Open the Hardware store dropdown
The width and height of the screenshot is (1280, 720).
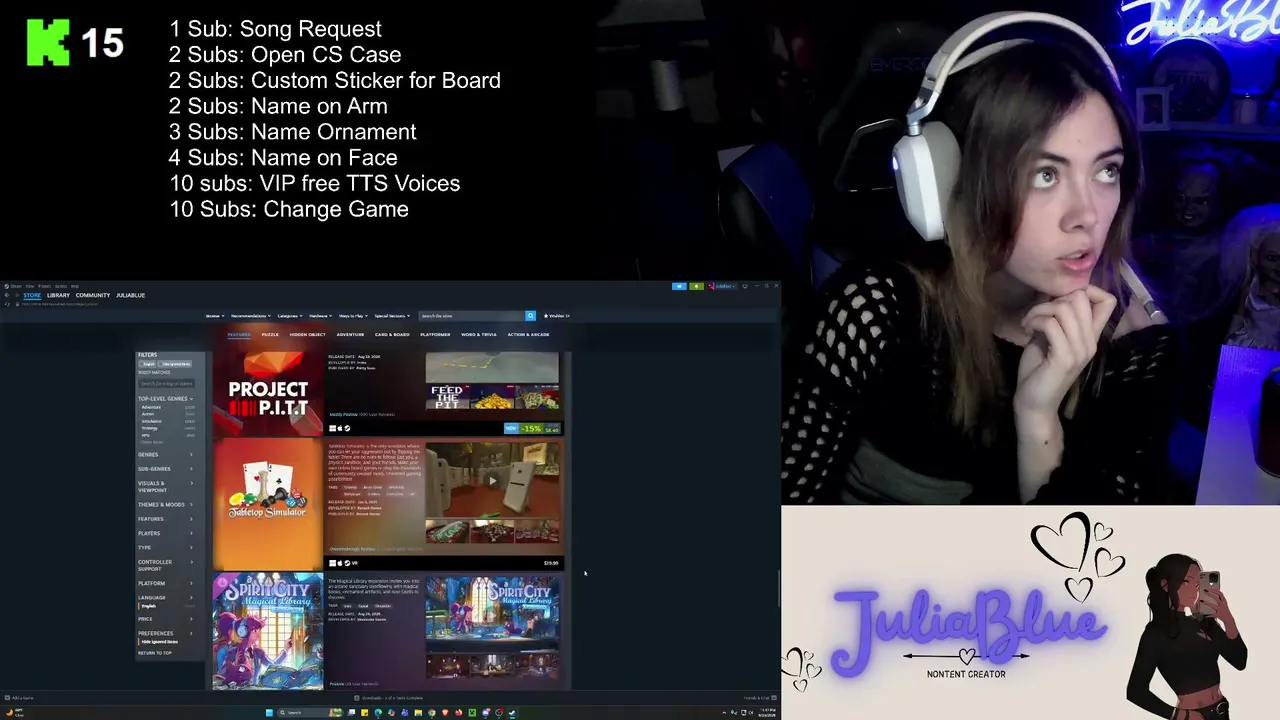(x=321, y=316)
